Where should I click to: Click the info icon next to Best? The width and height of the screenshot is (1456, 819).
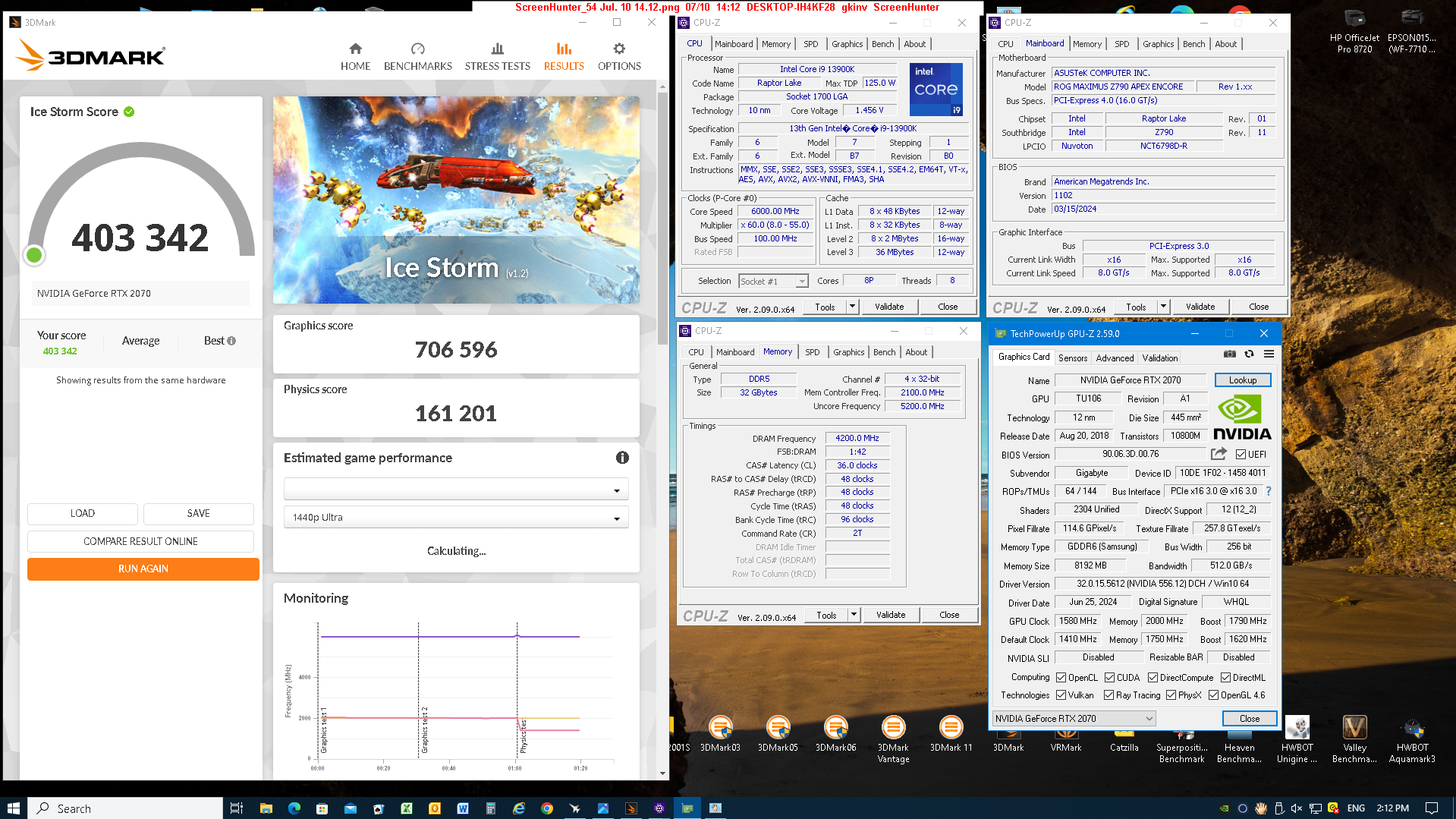pyautogui.click(x=231, y=341)
